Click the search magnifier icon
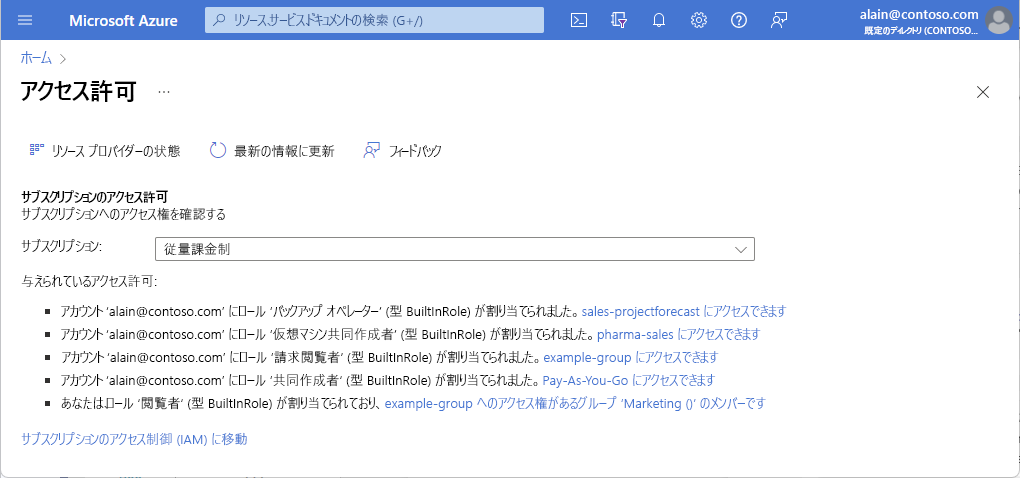The width and height of the screenshot is (1020, 478). 221,20
